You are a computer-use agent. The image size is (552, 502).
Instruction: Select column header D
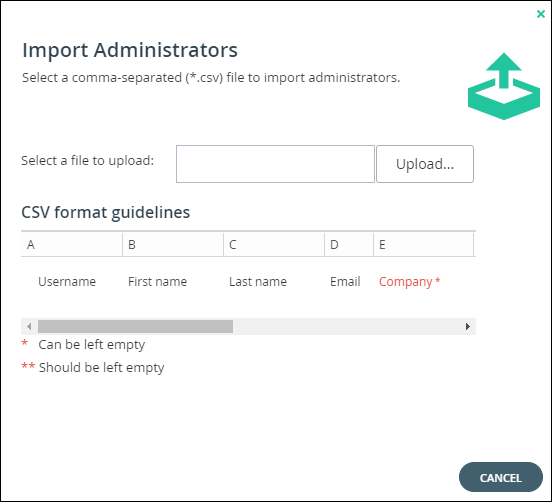point(349,244)
